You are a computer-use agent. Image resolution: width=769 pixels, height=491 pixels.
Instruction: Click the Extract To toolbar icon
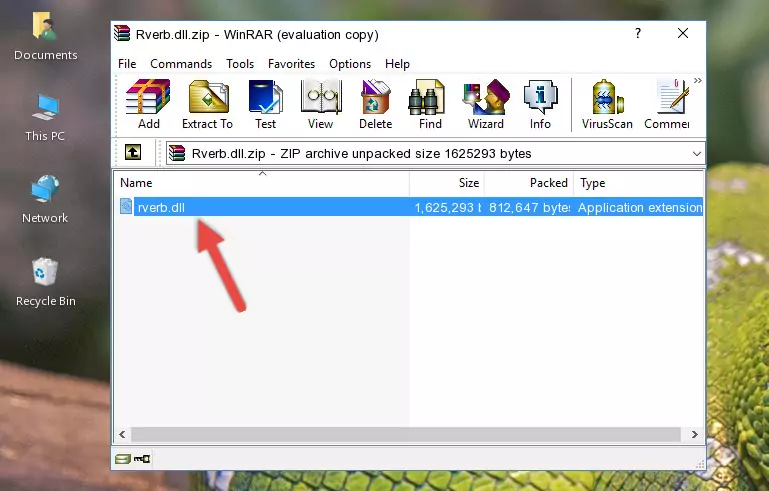[x=207, y=104]
